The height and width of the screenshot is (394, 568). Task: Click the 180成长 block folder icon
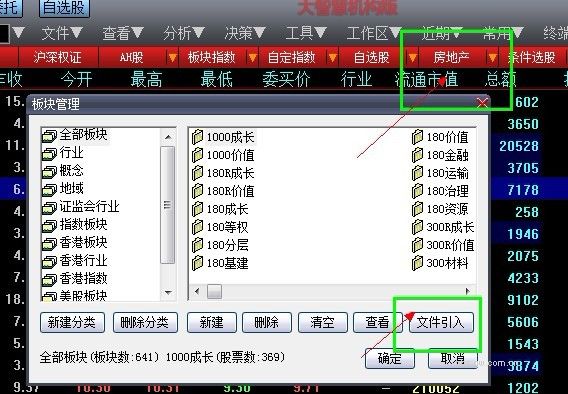point(197,209)
